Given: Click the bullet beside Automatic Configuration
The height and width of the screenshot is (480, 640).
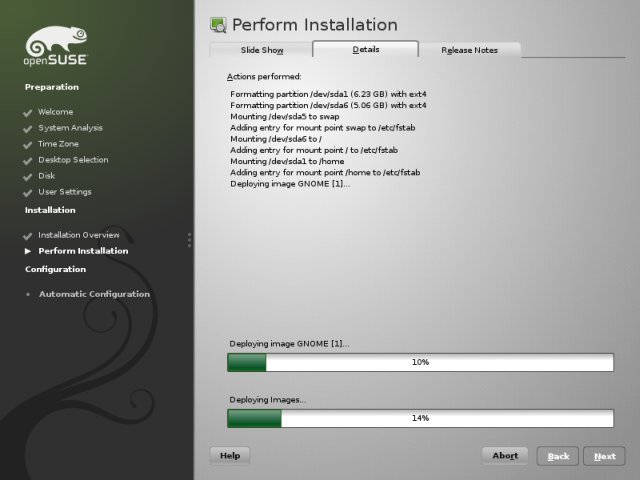Looking at the screenshot, I should click(28, 294).
